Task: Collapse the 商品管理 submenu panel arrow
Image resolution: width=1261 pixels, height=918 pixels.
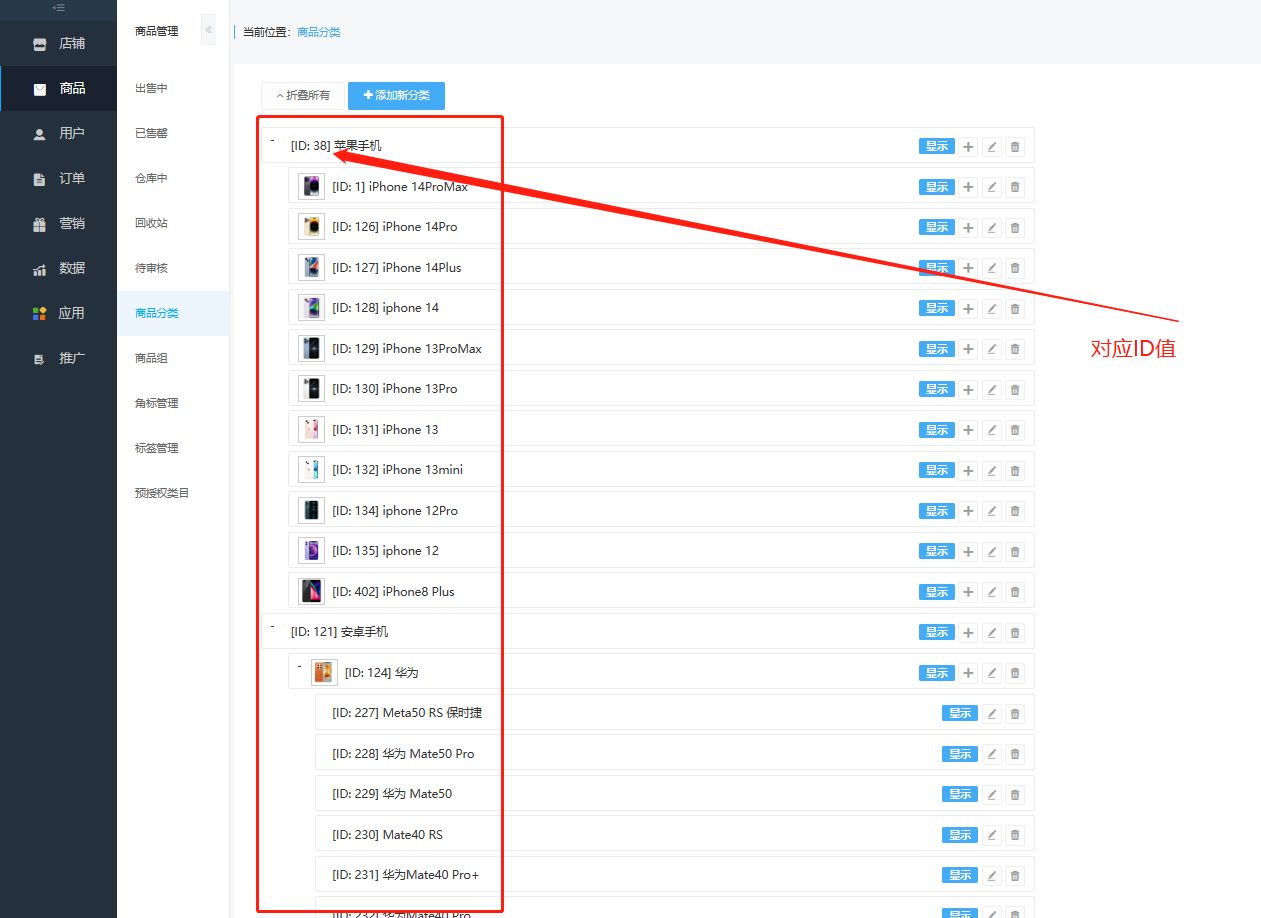Action: (208, 30)
